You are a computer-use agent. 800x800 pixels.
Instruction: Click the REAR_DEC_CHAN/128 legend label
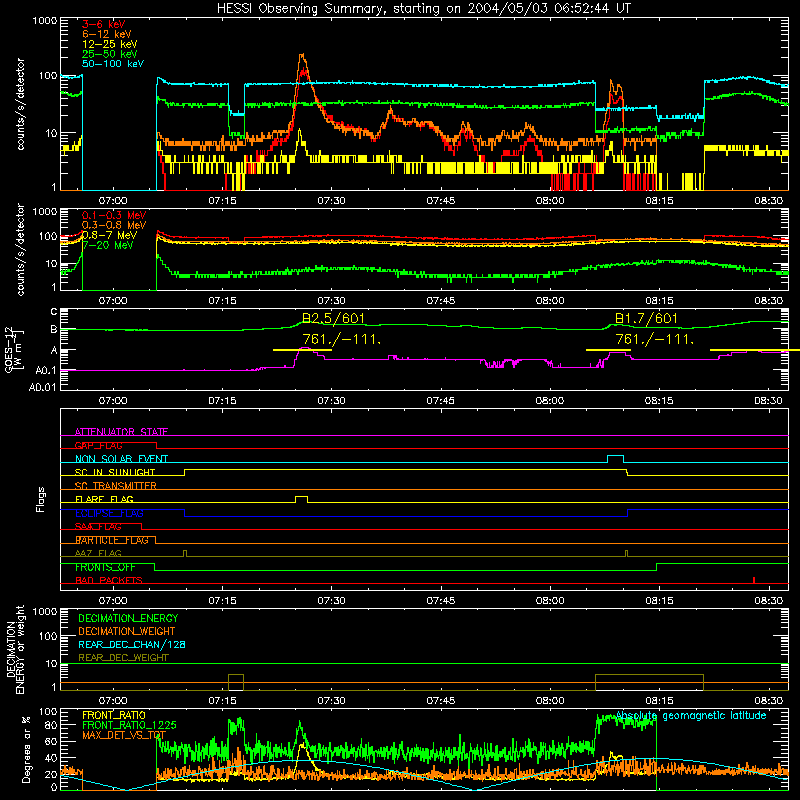coord(132,644)
